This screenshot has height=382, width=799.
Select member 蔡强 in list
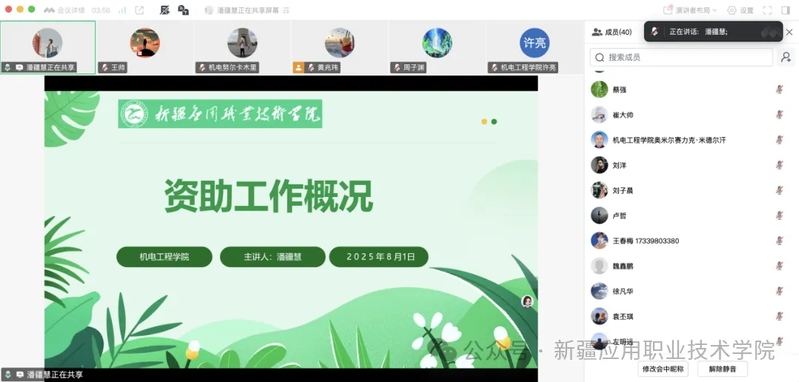[x=691, y=90]
